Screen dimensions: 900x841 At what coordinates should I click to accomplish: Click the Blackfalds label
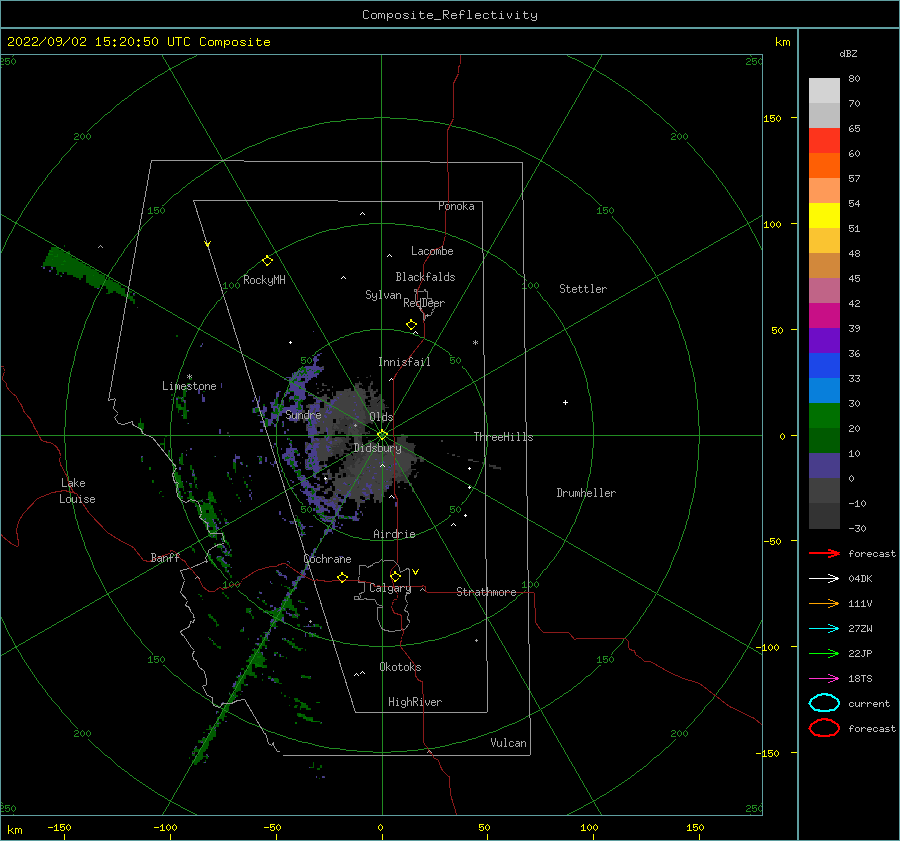[x=425, y=277]
